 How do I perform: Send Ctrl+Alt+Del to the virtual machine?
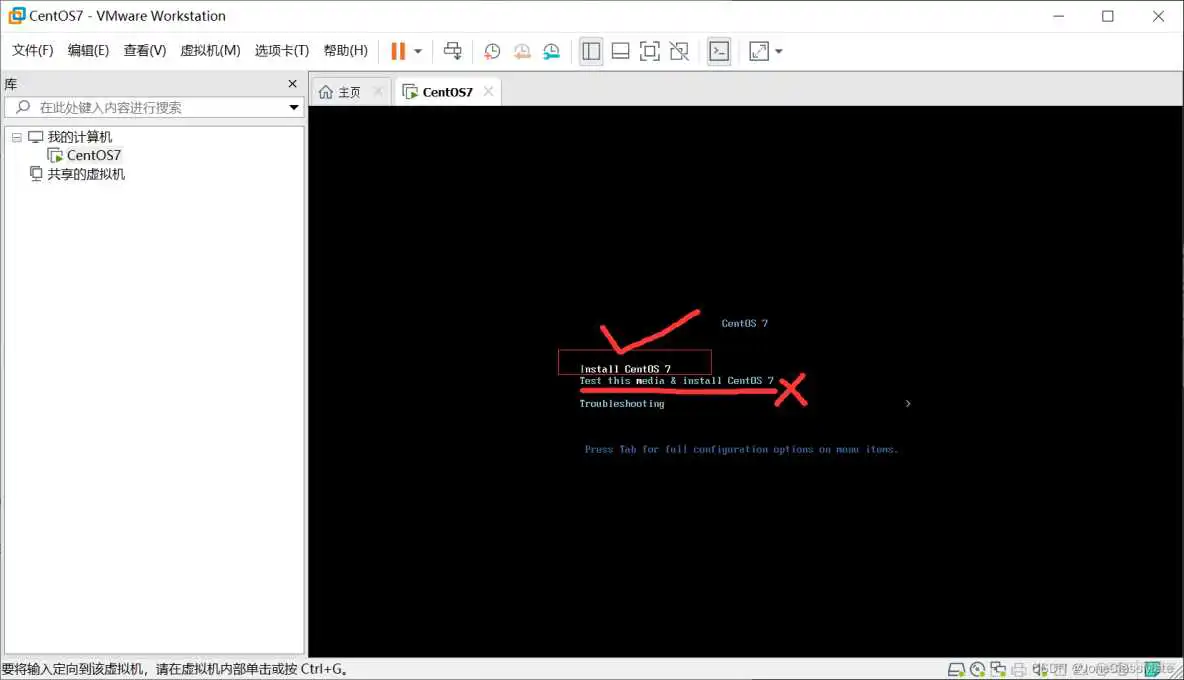453,50
